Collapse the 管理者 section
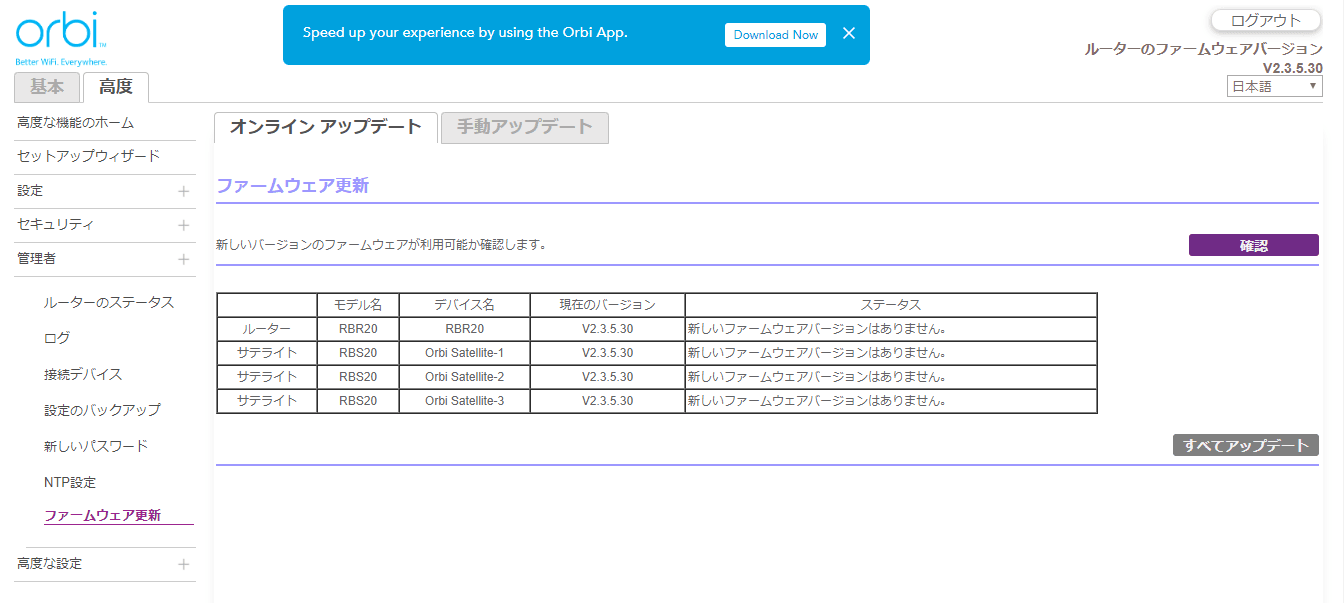 tap(183, 259)
